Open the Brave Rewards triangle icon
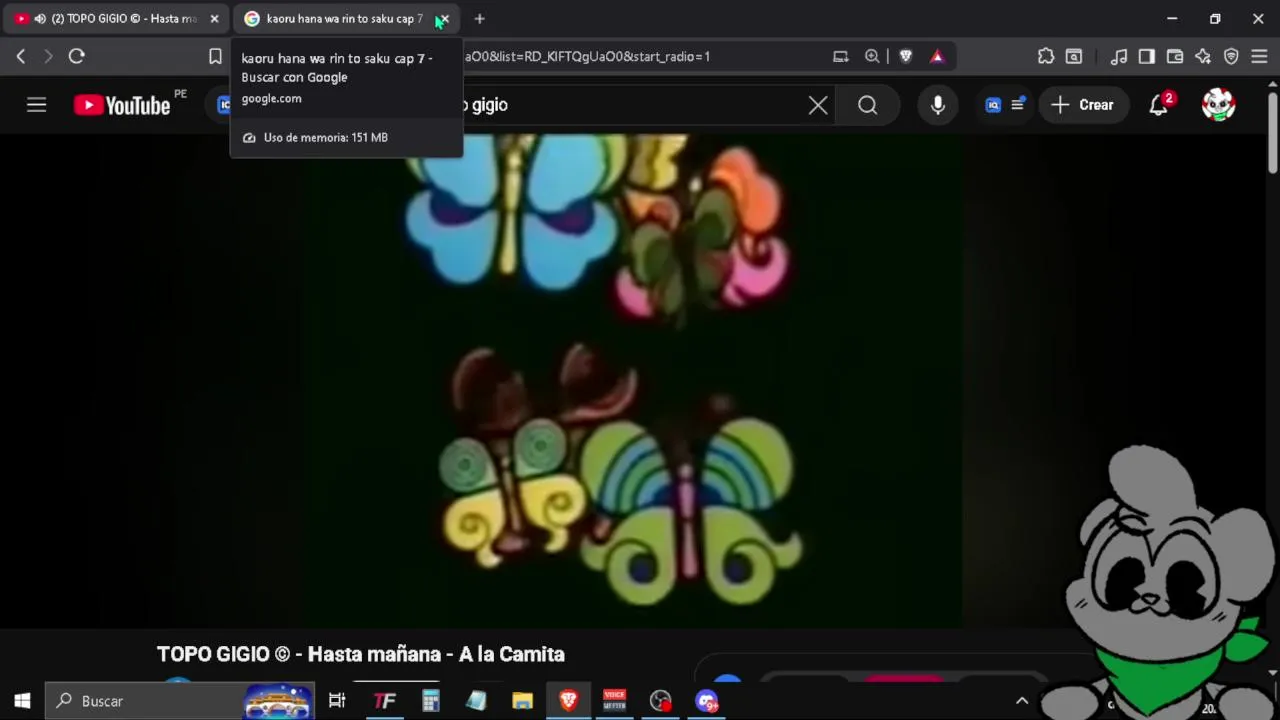This screenshot has width=1280, height=720. coord(937,56)
